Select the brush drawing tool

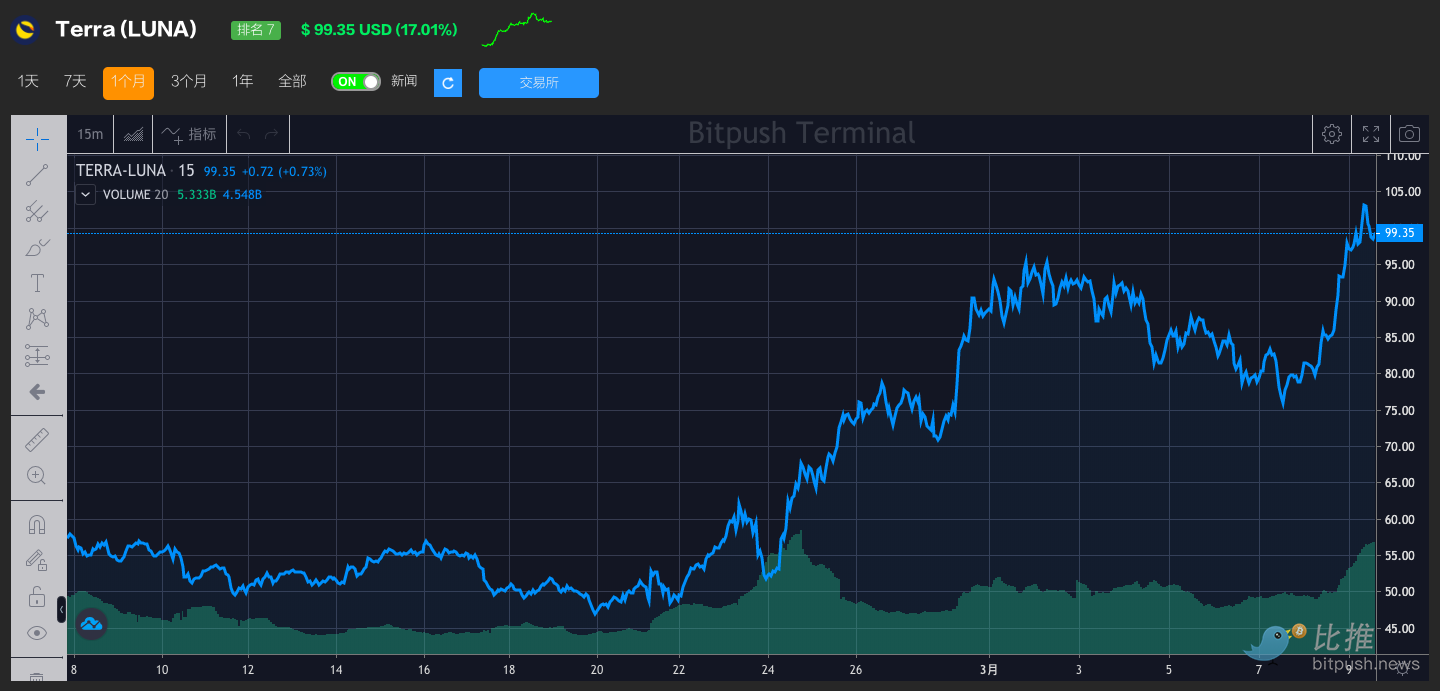37,247
